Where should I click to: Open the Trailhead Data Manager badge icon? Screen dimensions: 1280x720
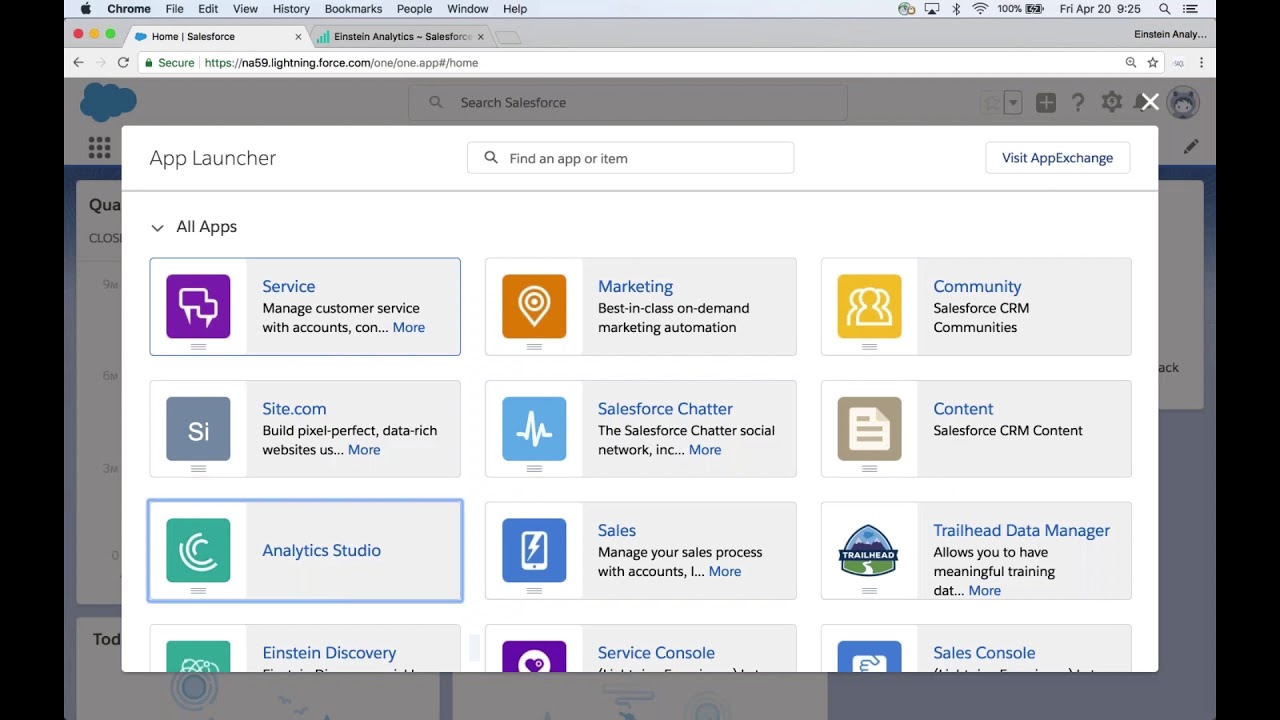869,550
